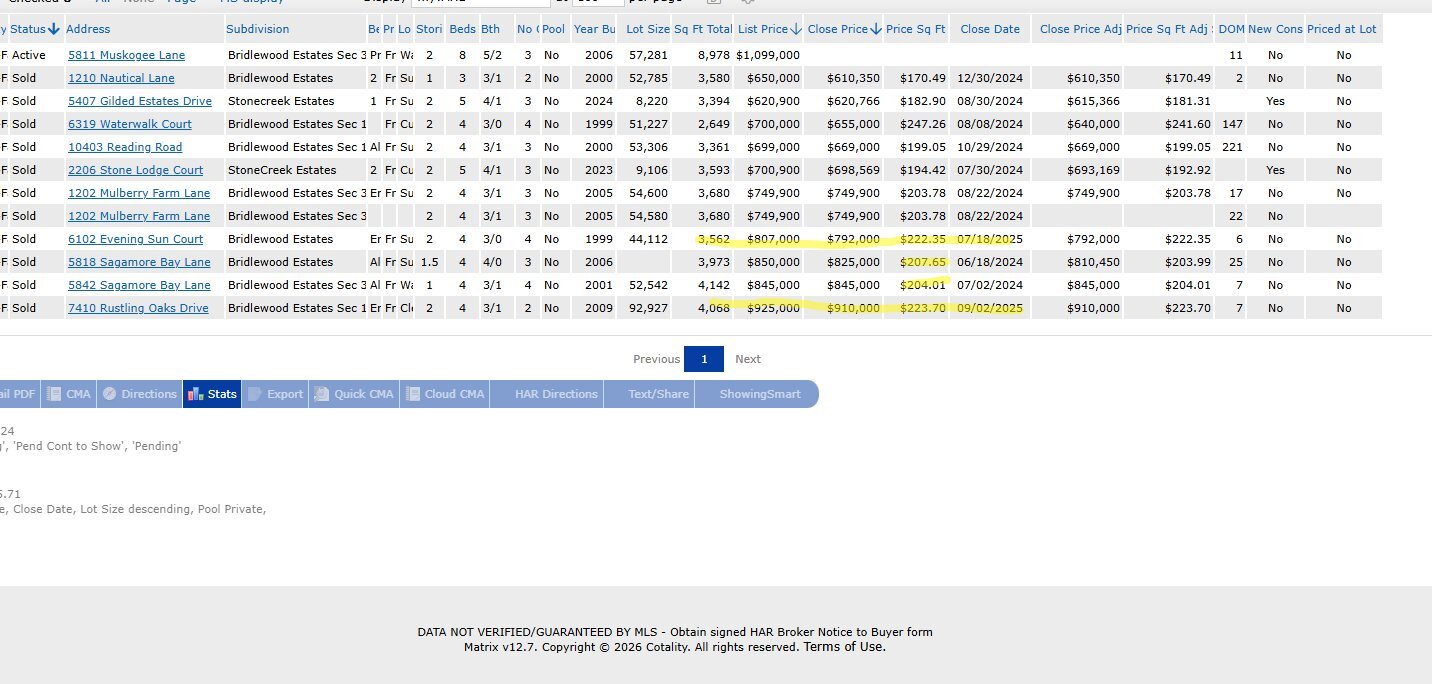Click the Next page link
The width and height of the screenshot is (1432, 684).
click(x=748, y=359)
